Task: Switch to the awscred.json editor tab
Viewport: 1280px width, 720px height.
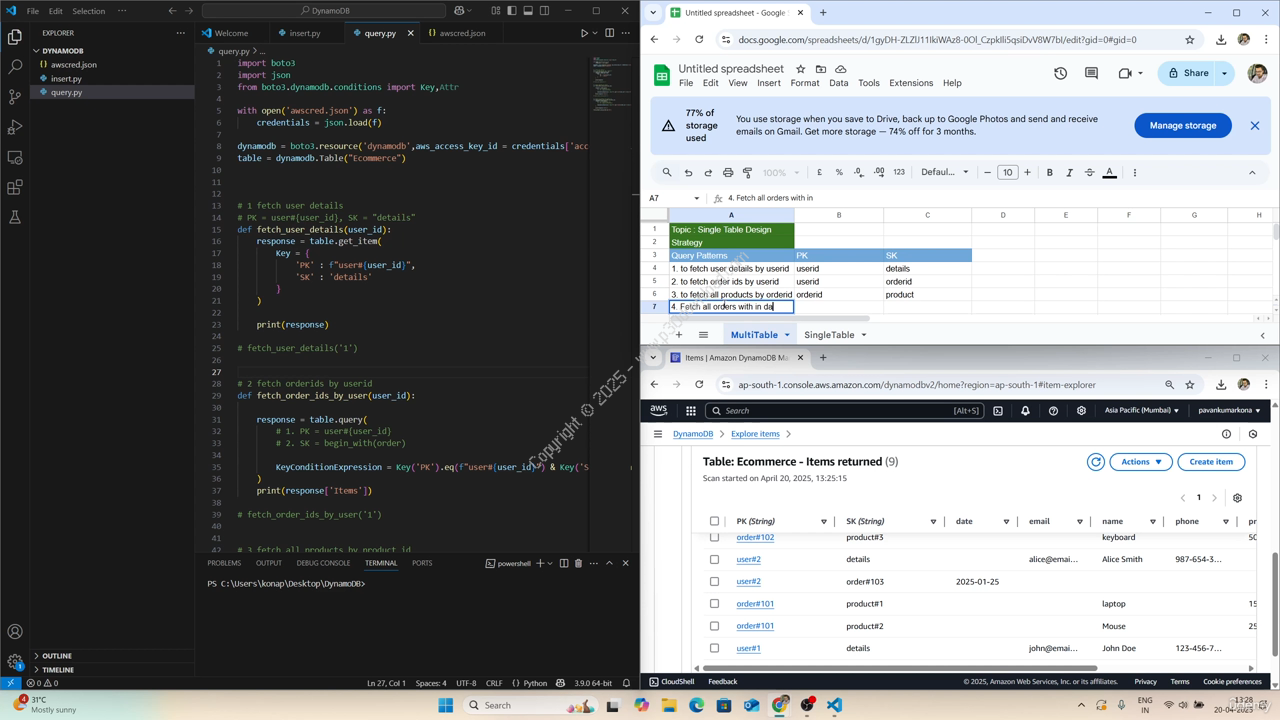Action: click(462, 33)
